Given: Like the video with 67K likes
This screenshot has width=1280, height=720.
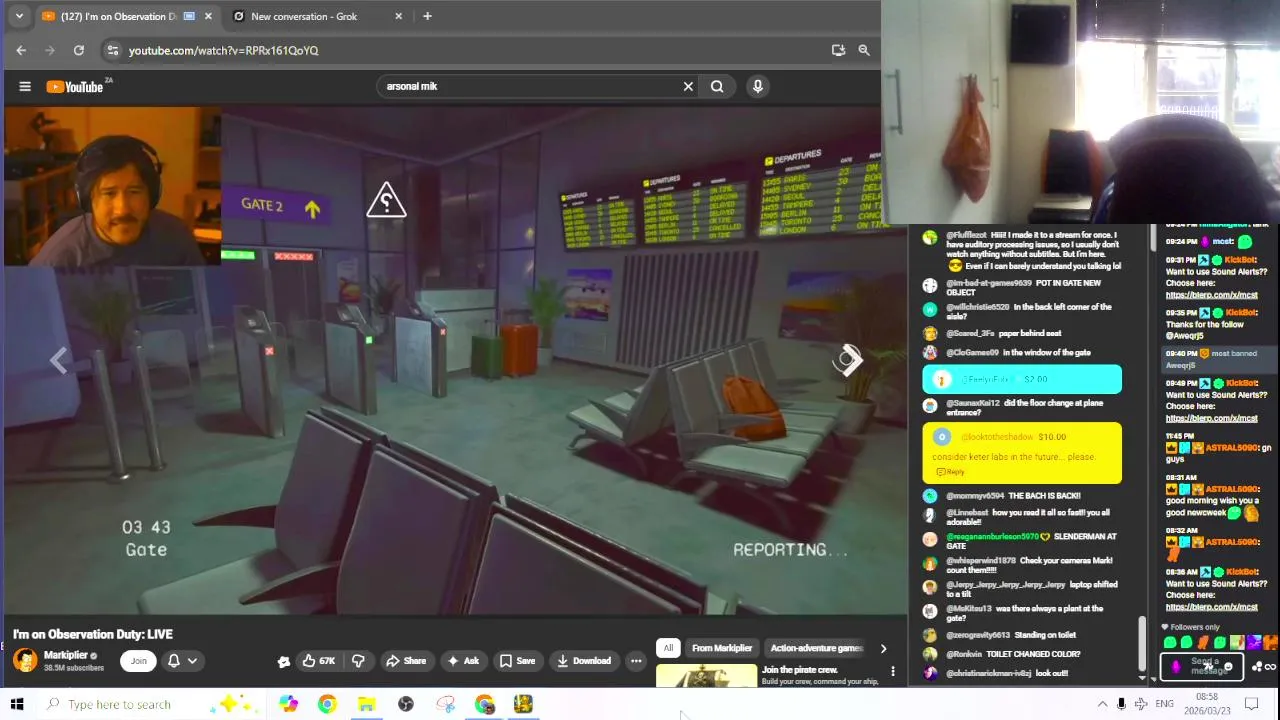Looking at the screenshot, I should click(x=318, y=660).
